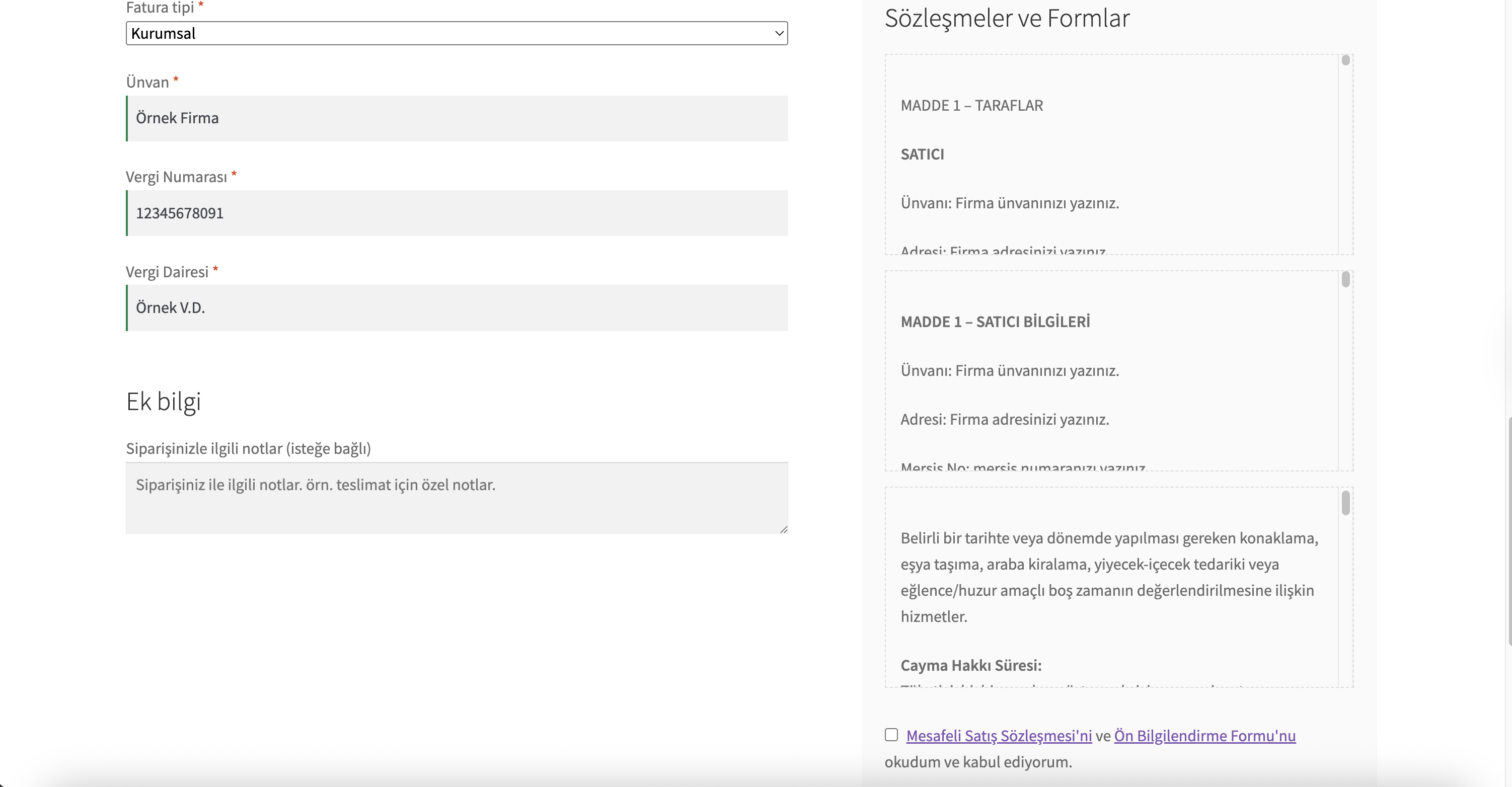
Task: Tick the contract acceptance checkbox
Action: point(891,735)
